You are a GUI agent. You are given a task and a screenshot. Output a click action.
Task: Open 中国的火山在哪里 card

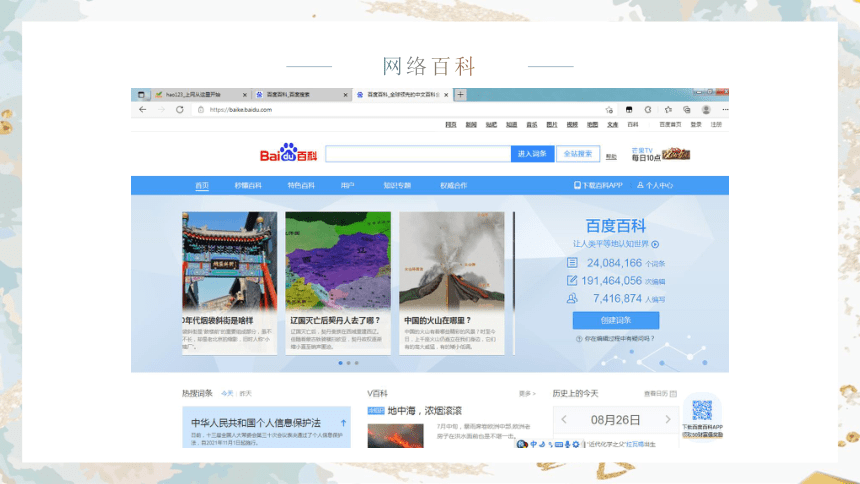[x=452, y=283]
